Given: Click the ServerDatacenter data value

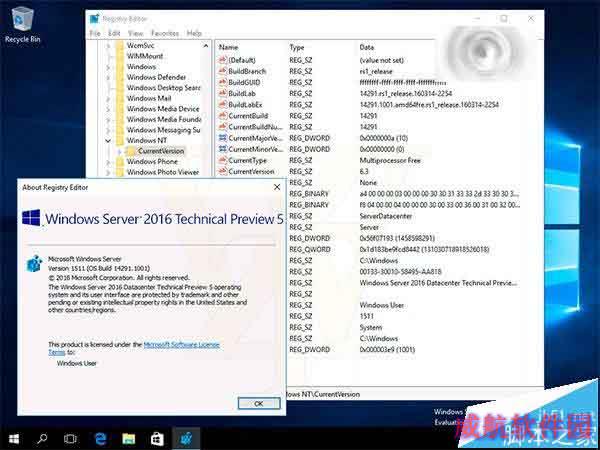Looking at the screenshot, I should point(386,216).
